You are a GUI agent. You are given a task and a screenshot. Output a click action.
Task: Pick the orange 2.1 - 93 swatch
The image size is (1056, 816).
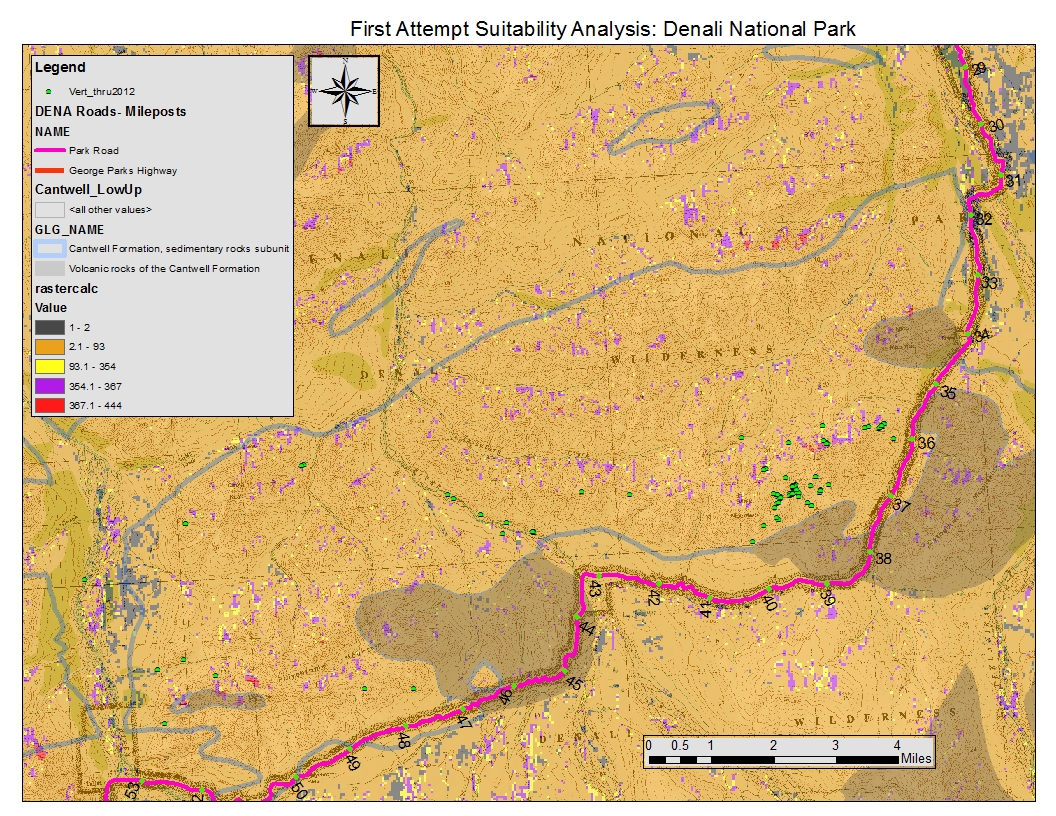49,346
